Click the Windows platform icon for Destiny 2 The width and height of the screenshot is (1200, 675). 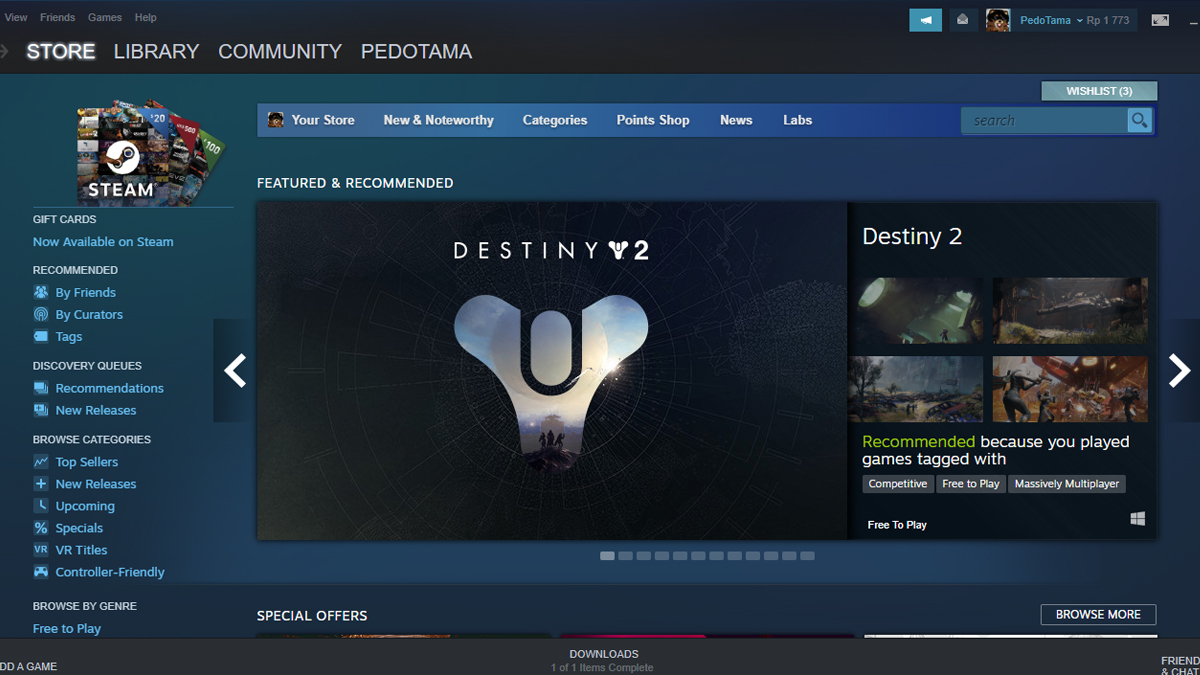point(1137,518)
